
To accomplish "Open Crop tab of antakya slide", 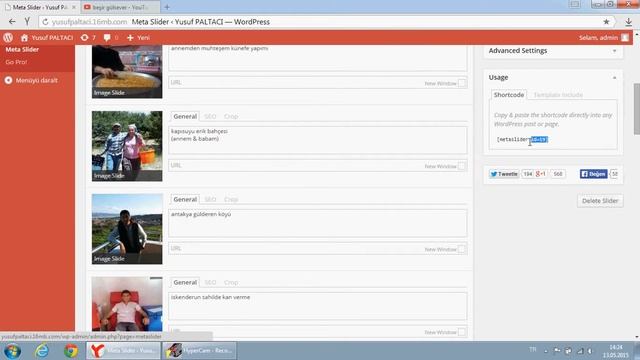I will click(x=231, y=200).
